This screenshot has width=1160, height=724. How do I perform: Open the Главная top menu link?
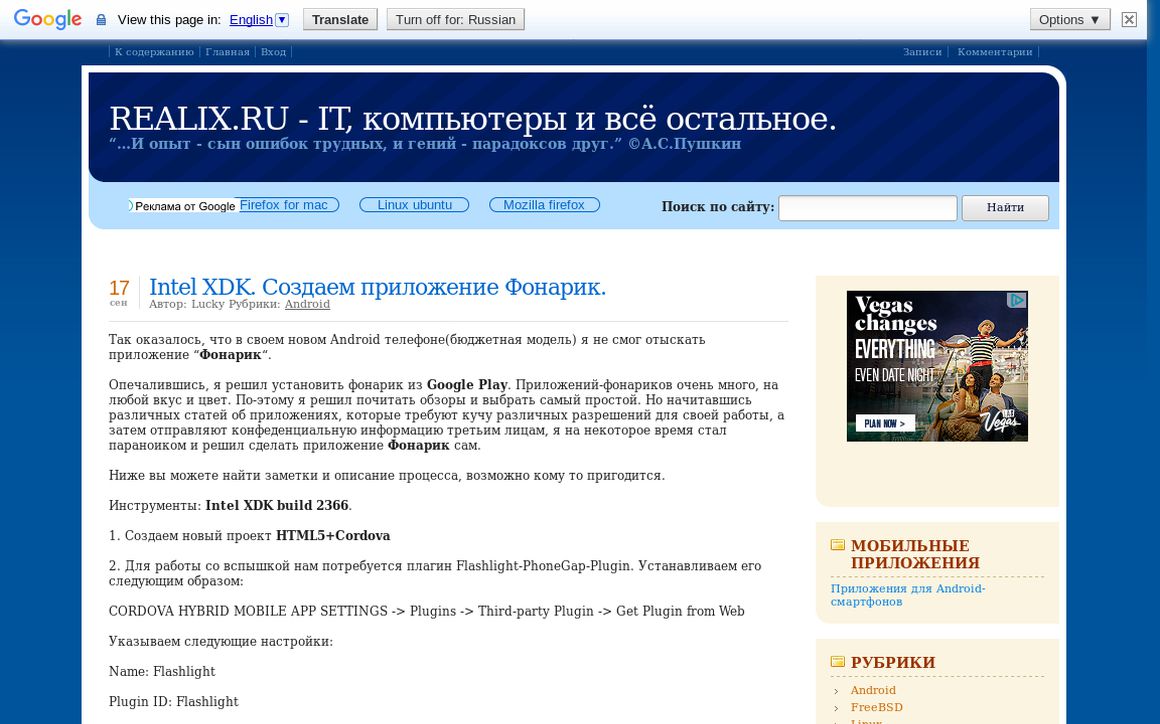pyautogui.click(x=227, y=52)
